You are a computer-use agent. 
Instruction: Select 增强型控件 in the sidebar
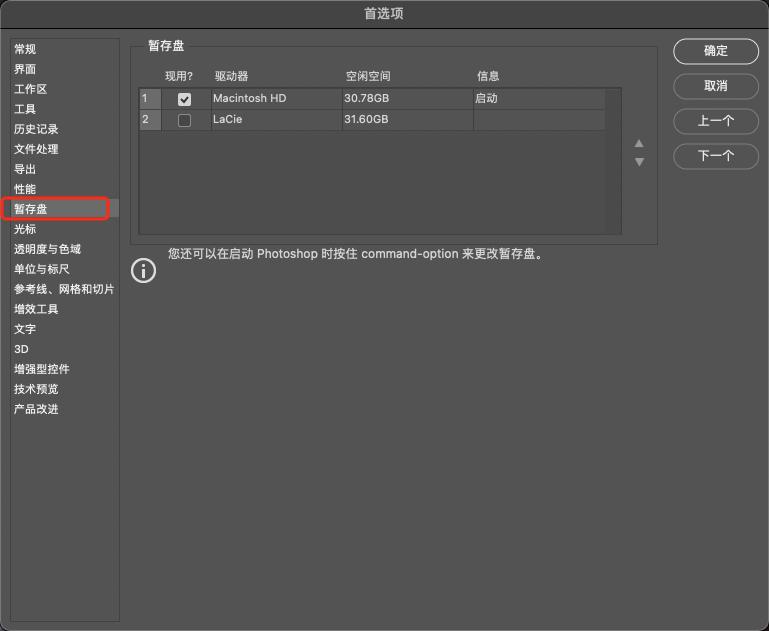(42, 369)
